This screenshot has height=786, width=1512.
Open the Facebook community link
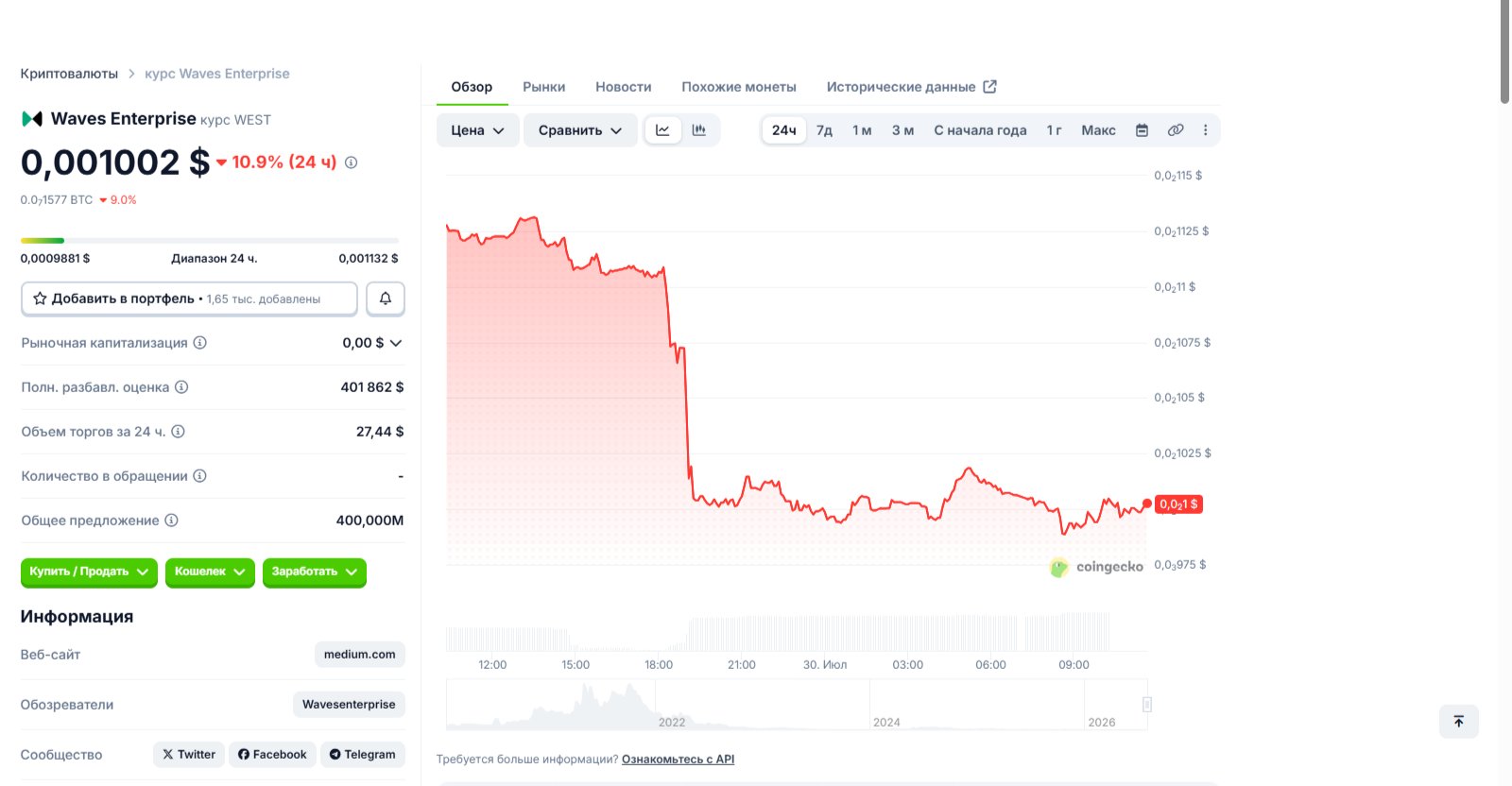[x=272, y=755]
